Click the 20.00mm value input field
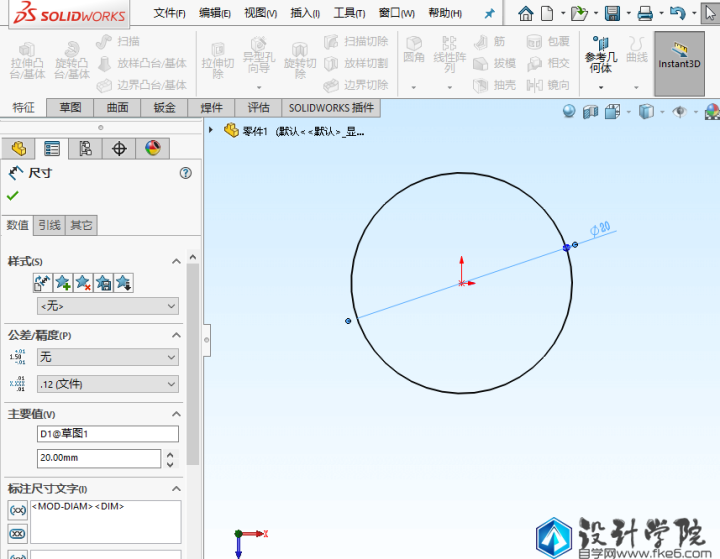This screenshot has height=559, width=720. (x=98, y=458)
